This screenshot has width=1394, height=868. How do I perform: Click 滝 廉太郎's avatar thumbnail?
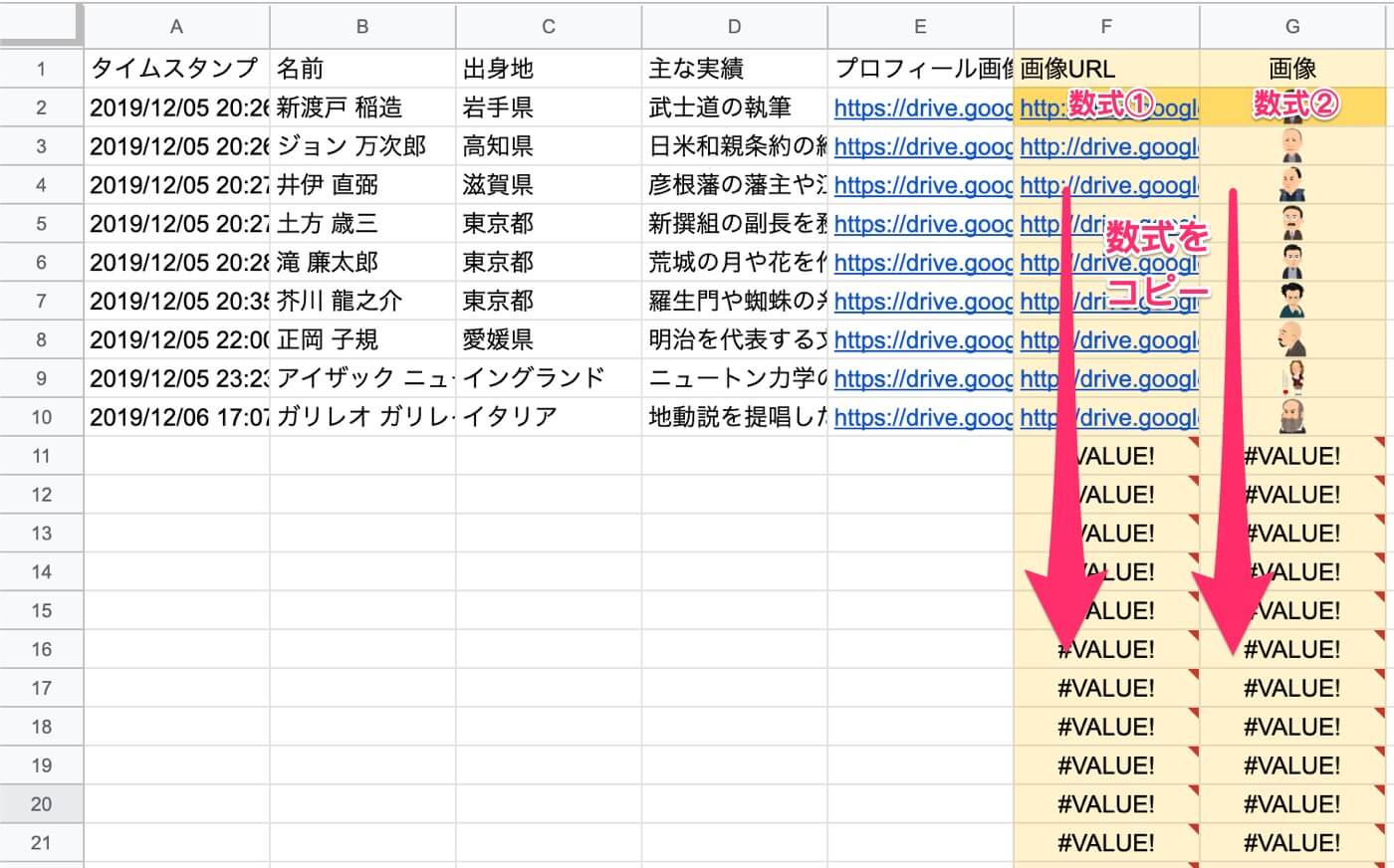point(1291,261)
